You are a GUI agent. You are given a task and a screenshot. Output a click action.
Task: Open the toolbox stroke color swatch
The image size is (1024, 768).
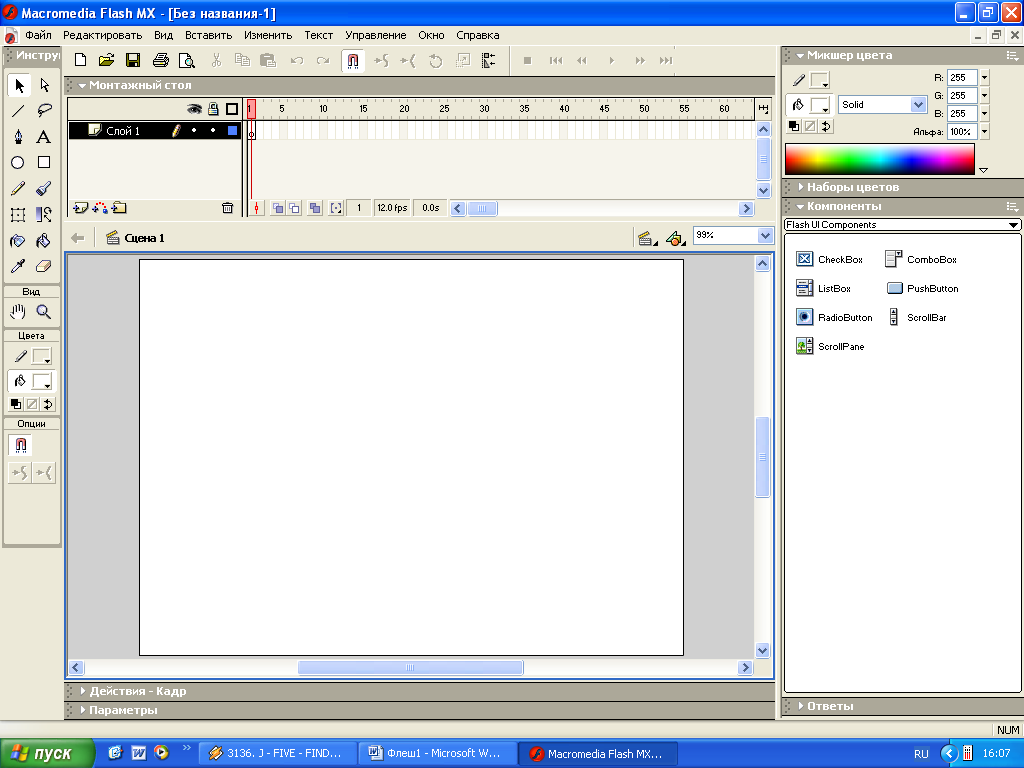click(x=42, y=357)
